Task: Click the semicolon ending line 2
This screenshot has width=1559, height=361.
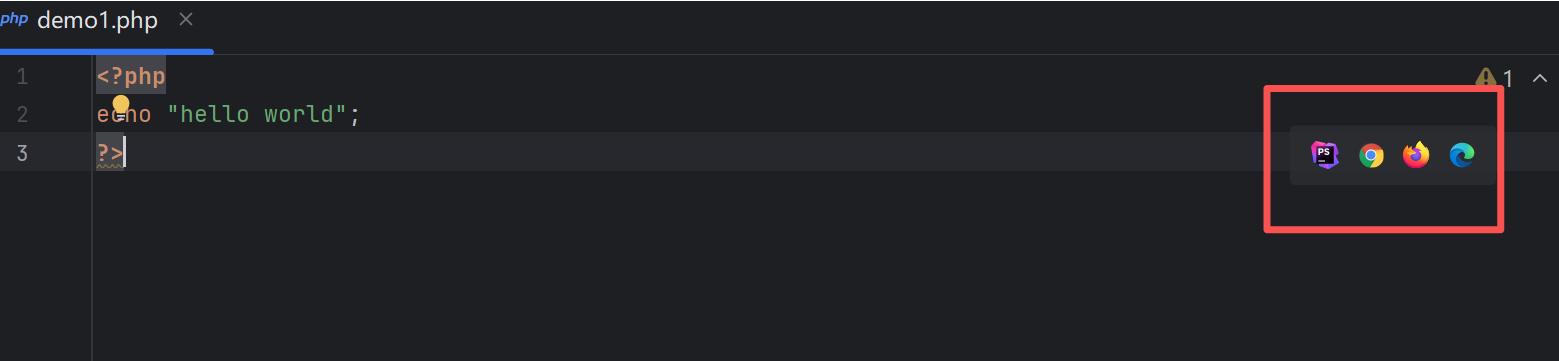Action: [x=354, y=116]
